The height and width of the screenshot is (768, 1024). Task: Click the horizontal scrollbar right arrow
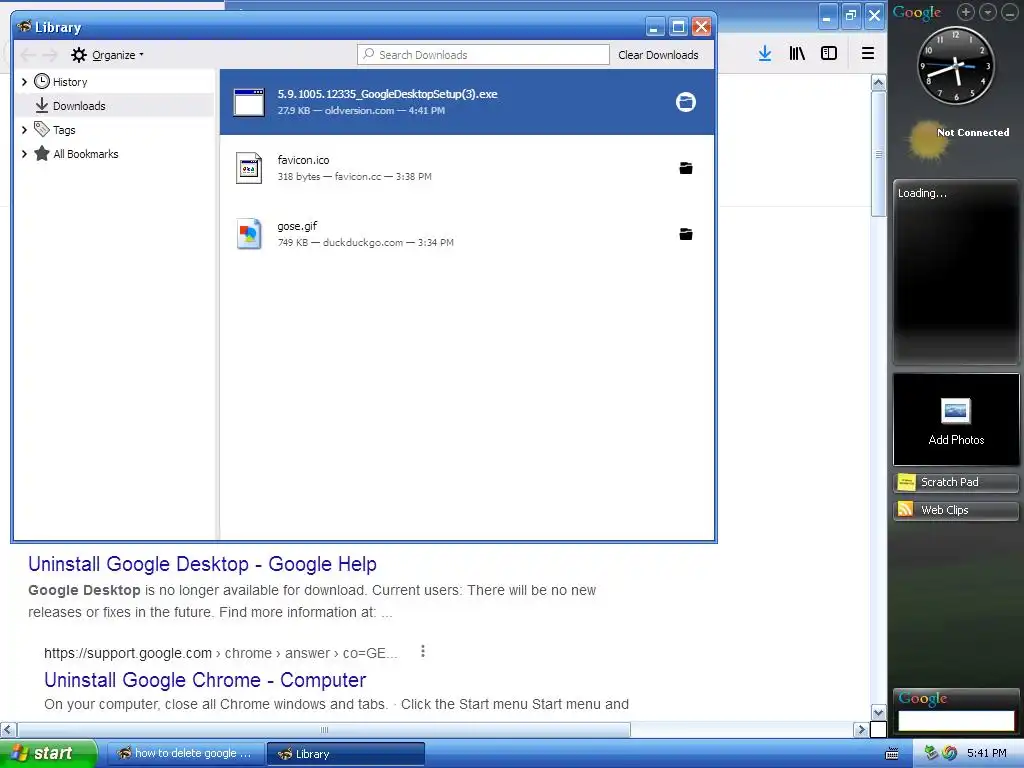[861, 729]
